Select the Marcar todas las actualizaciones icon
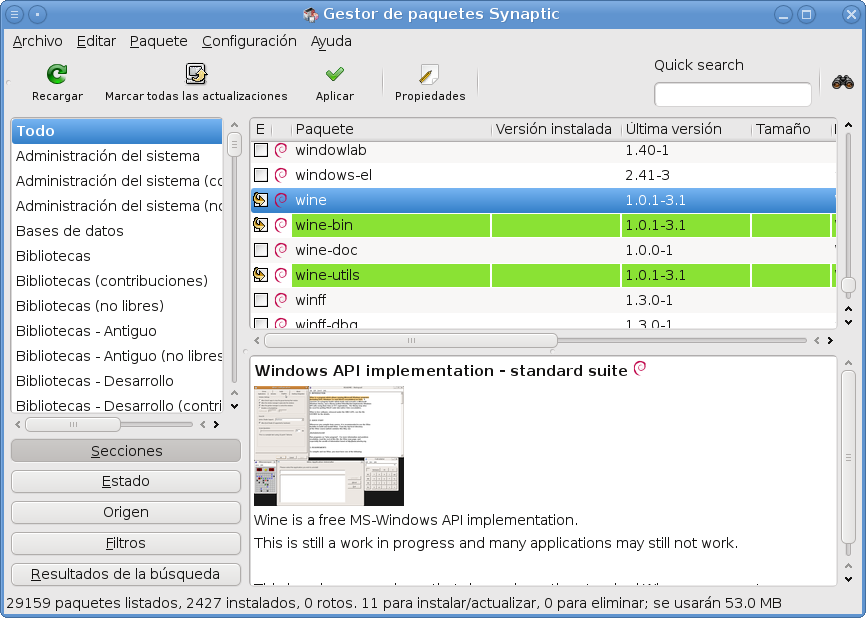 (x=196, y=76)
